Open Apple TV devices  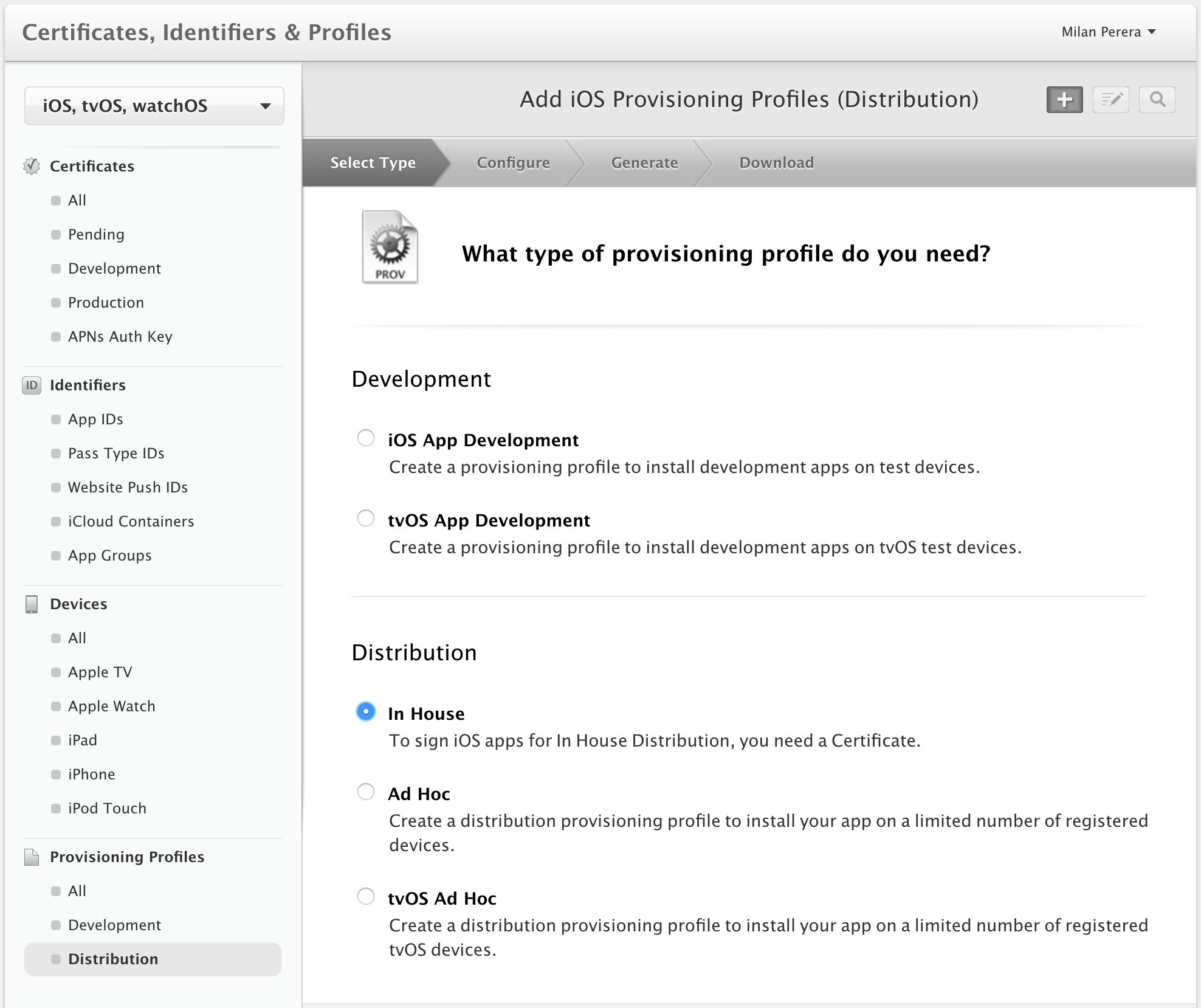point(100,672)
